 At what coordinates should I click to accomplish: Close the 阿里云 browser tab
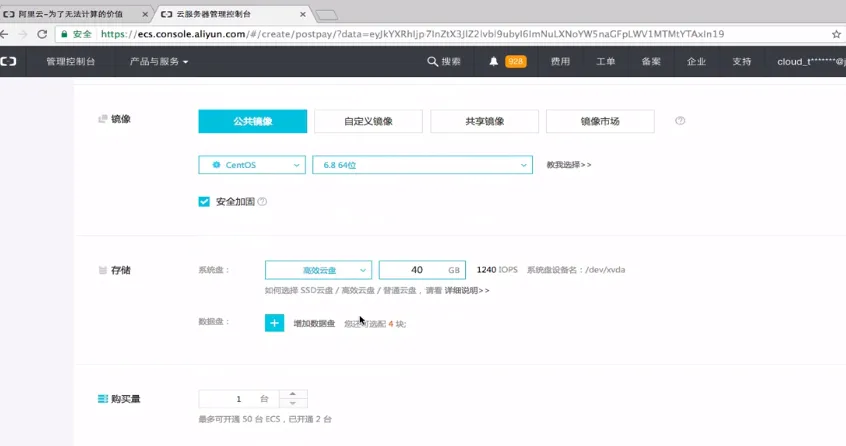point(145,15)
